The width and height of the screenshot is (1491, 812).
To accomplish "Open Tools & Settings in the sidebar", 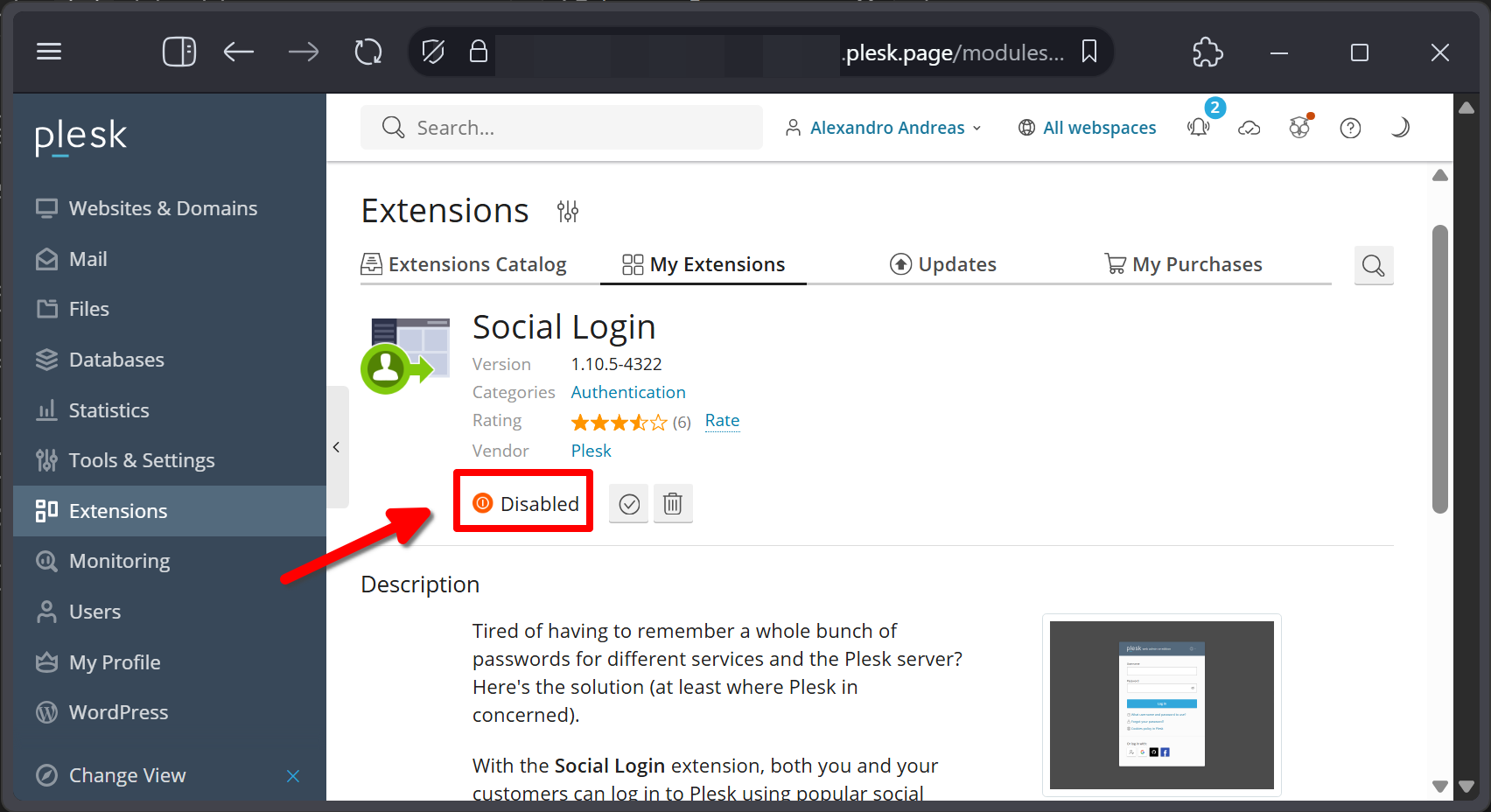I will [x=170, y=460].
